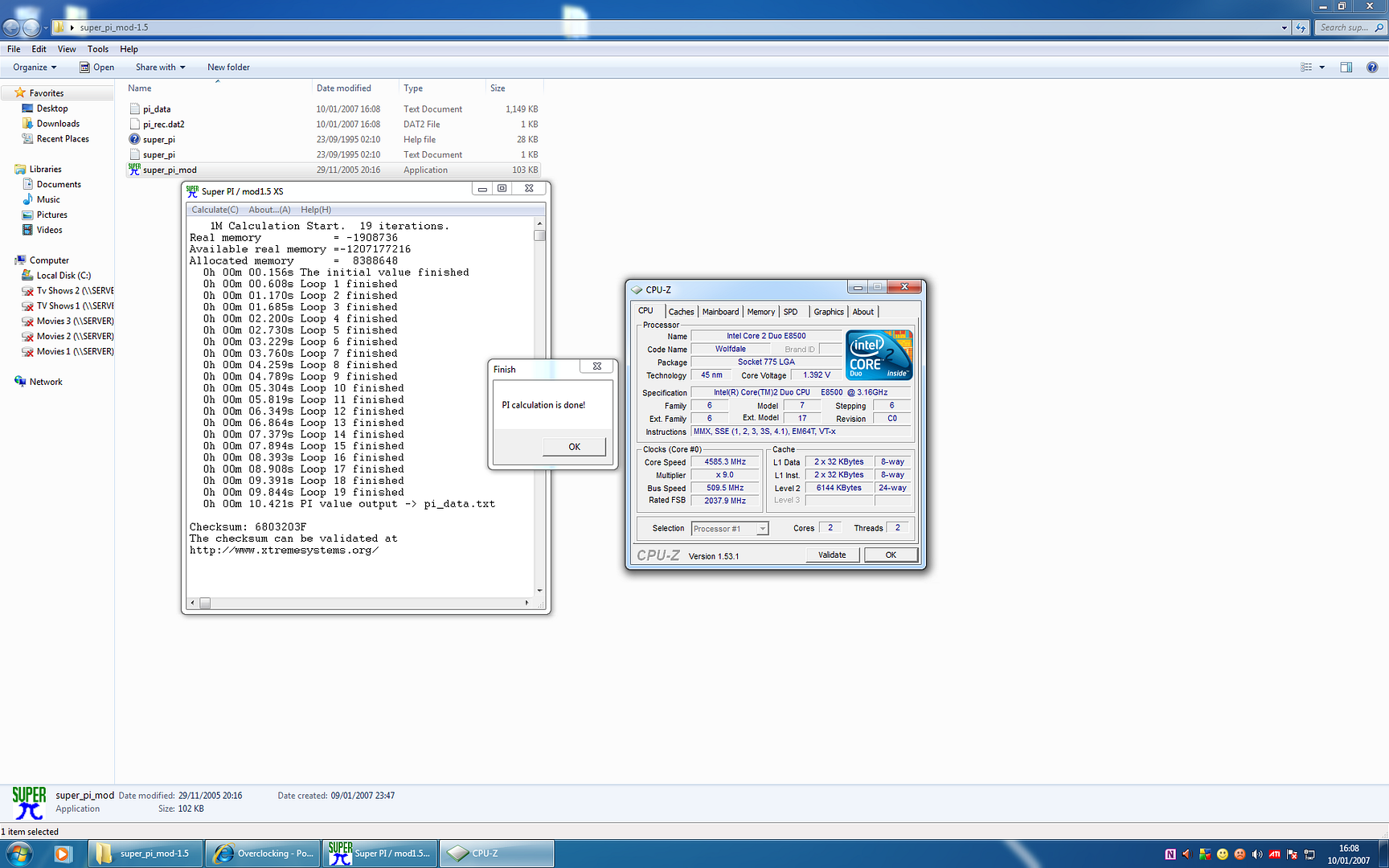Viewport: 1389px width, 868px height.
Task: Click the Validate button in CPU-Z
Action: coord(832,555)
